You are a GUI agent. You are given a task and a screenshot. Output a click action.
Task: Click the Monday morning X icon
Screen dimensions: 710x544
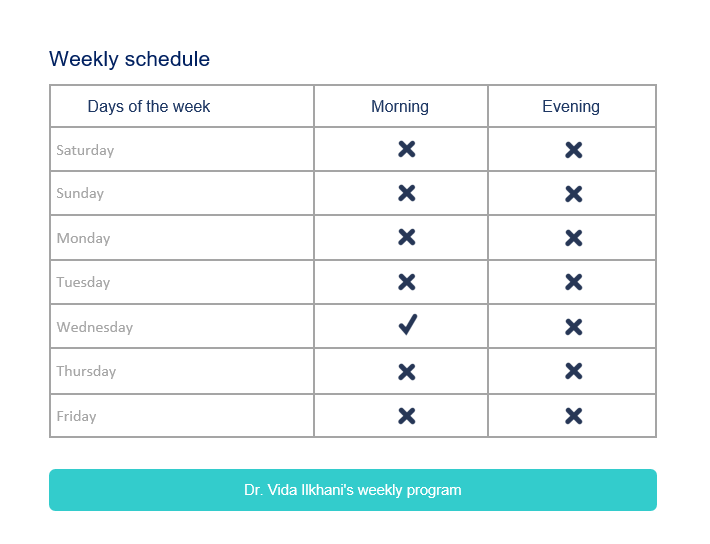(406, 237)
